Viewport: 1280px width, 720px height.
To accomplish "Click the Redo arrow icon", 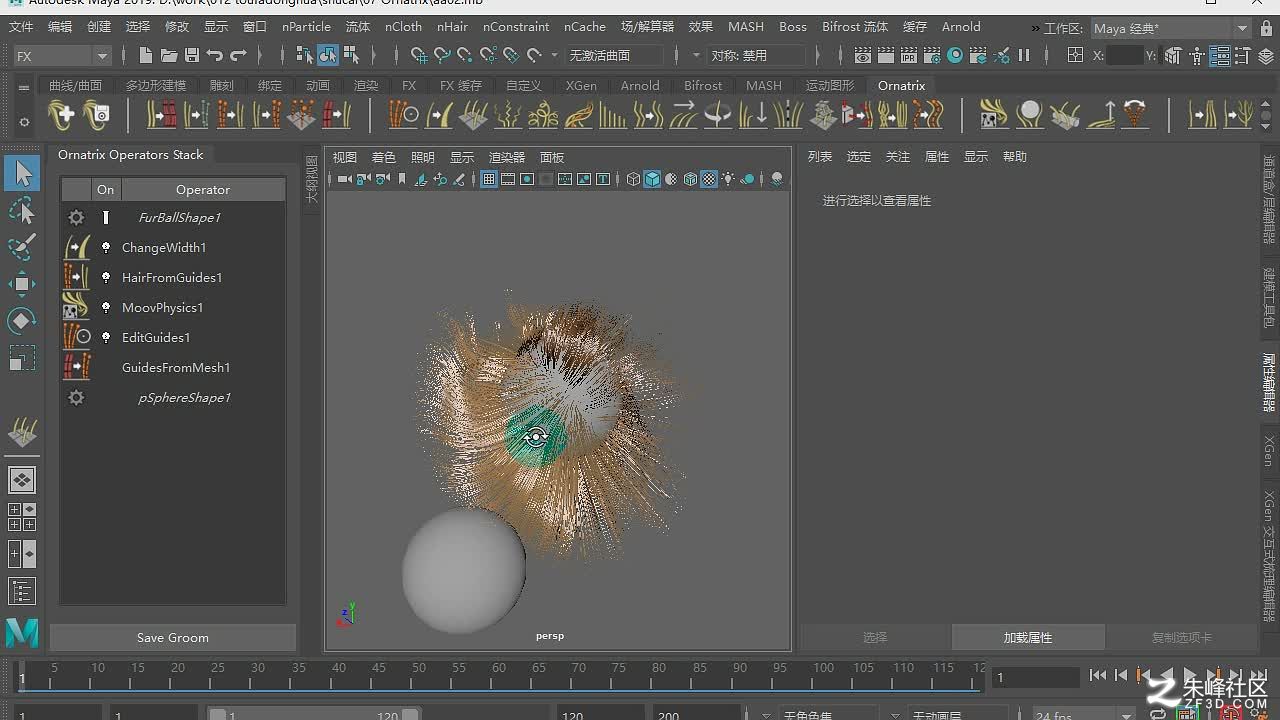I will pyautogui.click(x=238, y=56).
